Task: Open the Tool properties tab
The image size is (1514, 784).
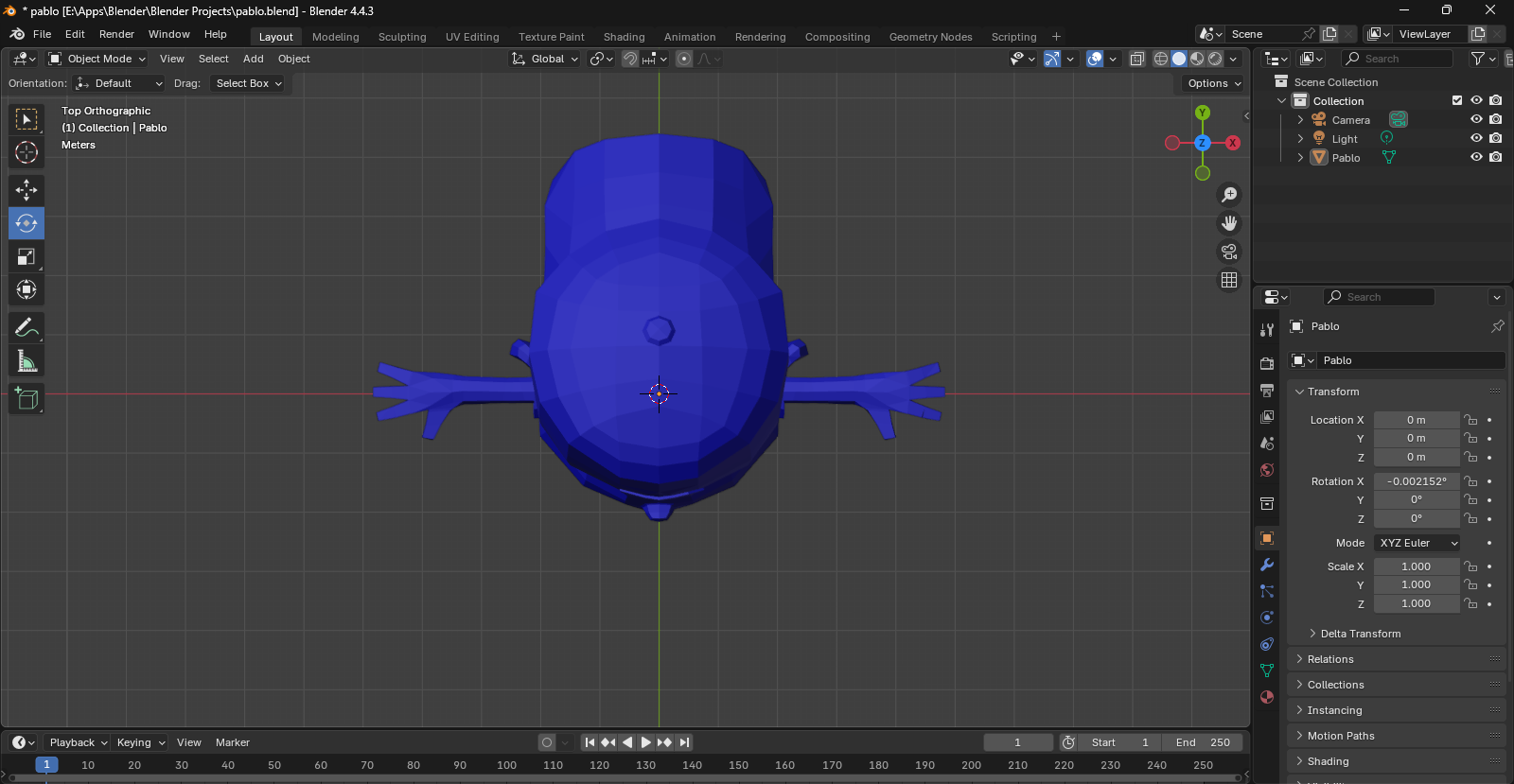Action: (x=1267, y=330)
